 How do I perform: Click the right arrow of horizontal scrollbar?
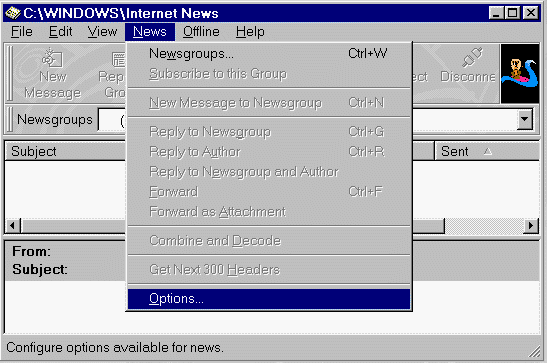pos(531,226)
